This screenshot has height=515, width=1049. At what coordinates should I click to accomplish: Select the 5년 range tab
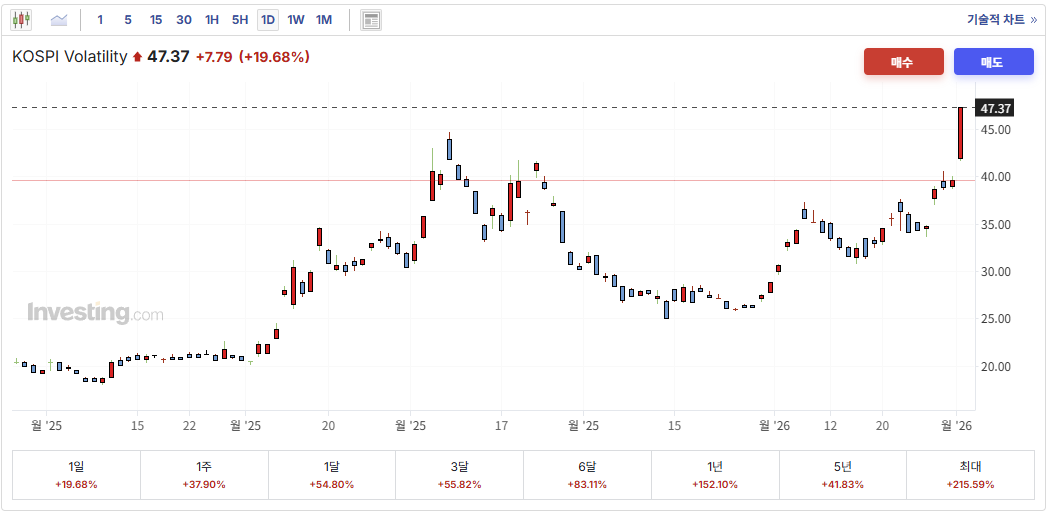(x=842, y=475)
